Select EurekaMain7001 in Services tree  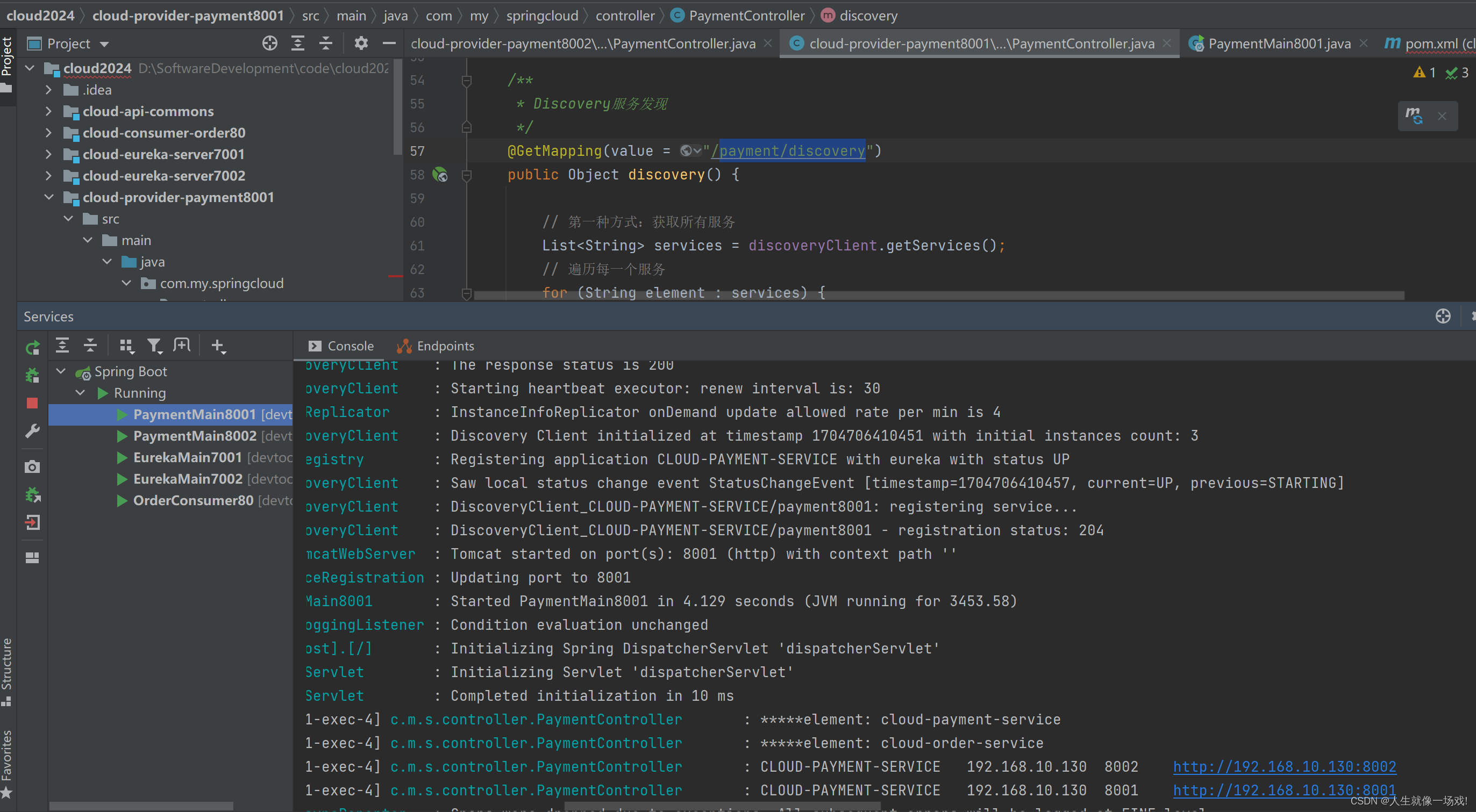tap(170, 457)
